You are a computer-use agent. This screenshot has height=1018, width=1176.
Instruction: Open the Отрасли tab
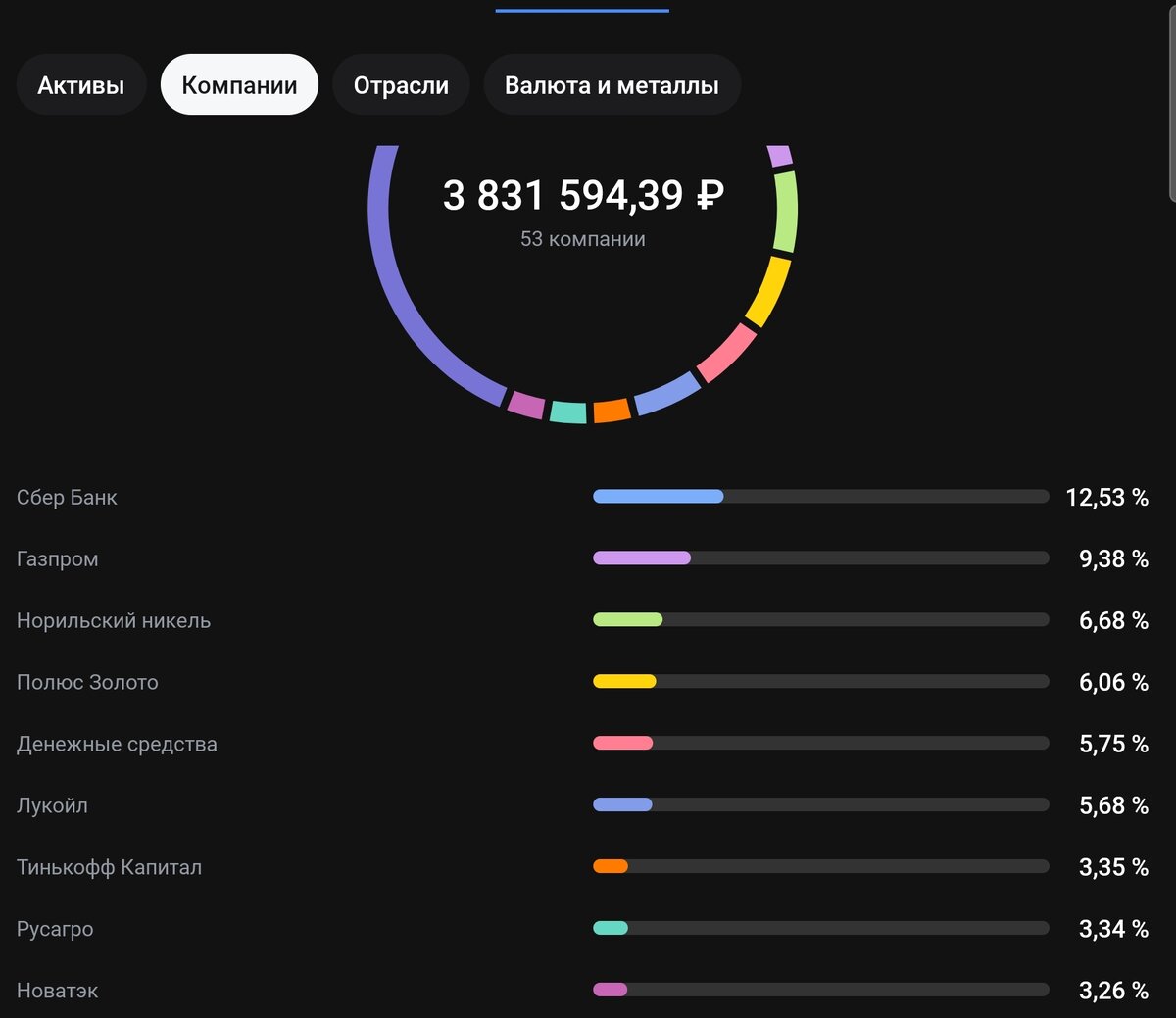(x=401, y=85)
